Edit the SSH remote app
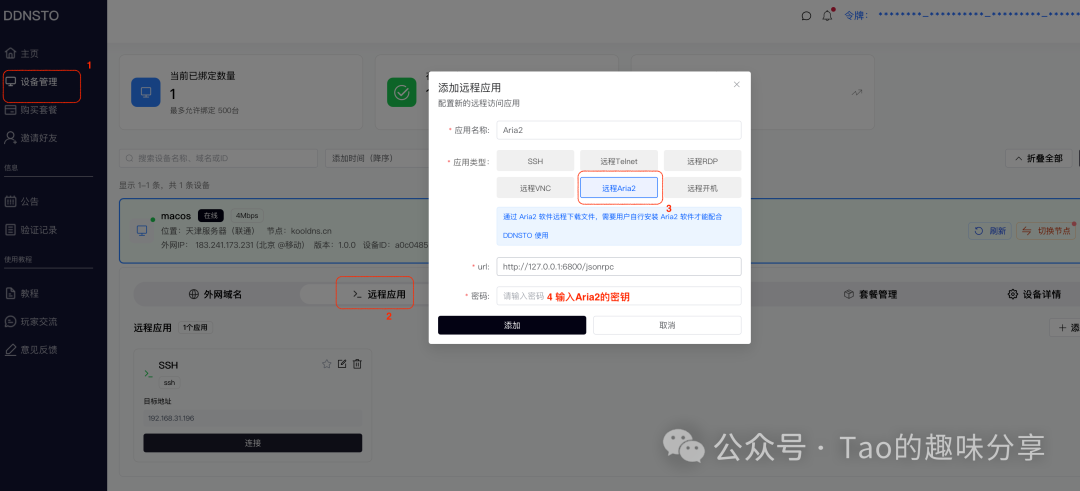 tap(342, 364)
